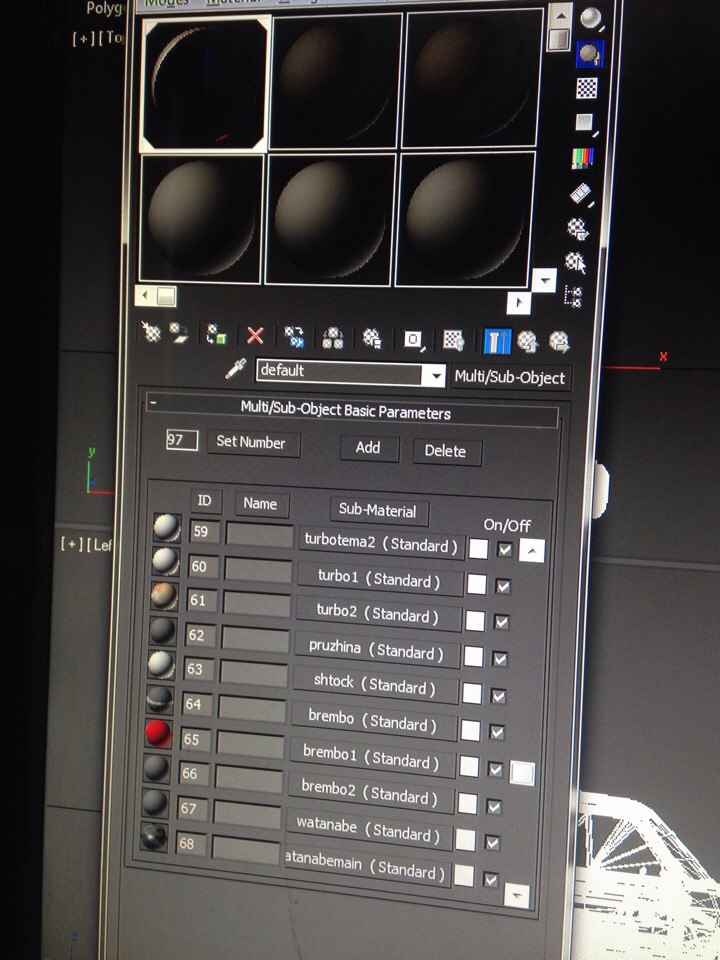Click the sample slots scroll left arrow
720x960 pixels.
[x=145, y=296]
